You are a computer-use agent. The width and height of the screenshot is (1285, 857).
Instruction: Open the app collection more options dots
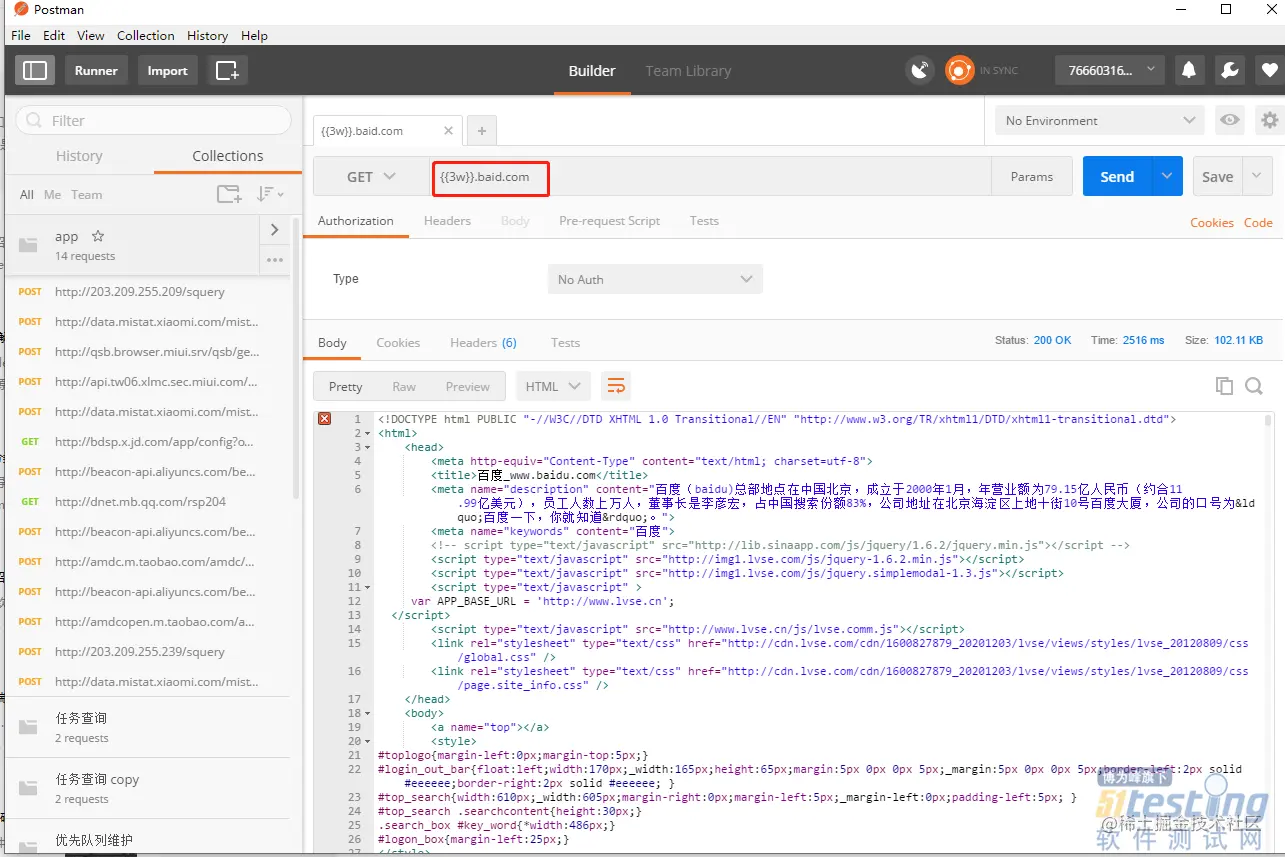(275, 260)
